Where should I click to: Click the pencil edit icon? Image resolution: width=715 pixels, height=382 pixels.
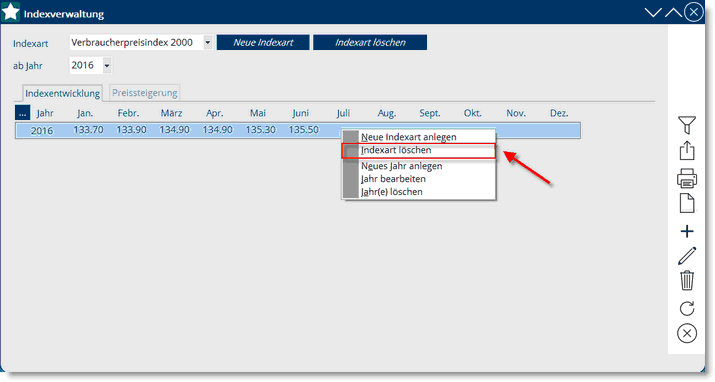click(687, 256)
